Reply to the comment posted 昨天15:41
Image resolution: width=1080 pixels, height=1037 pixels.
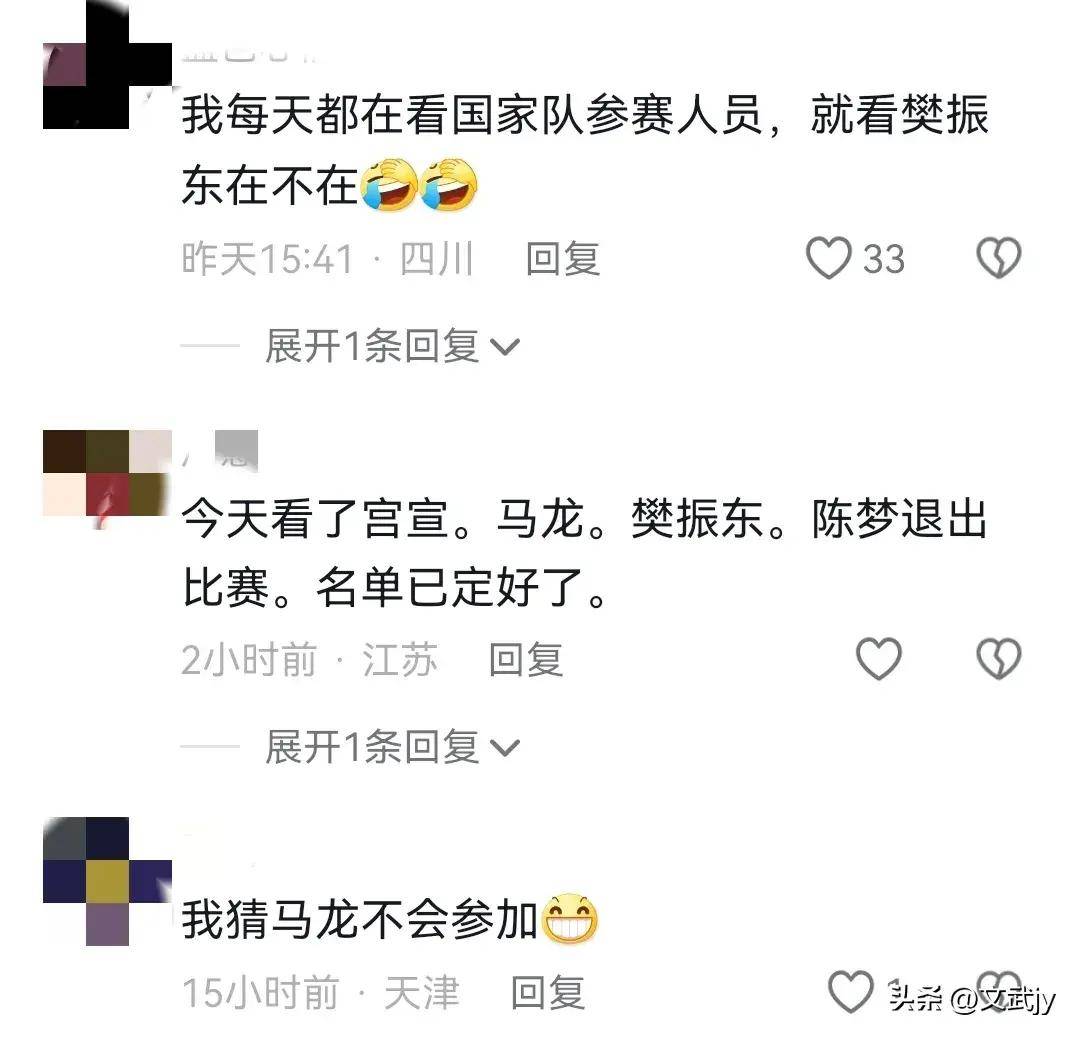pos(563,260)
